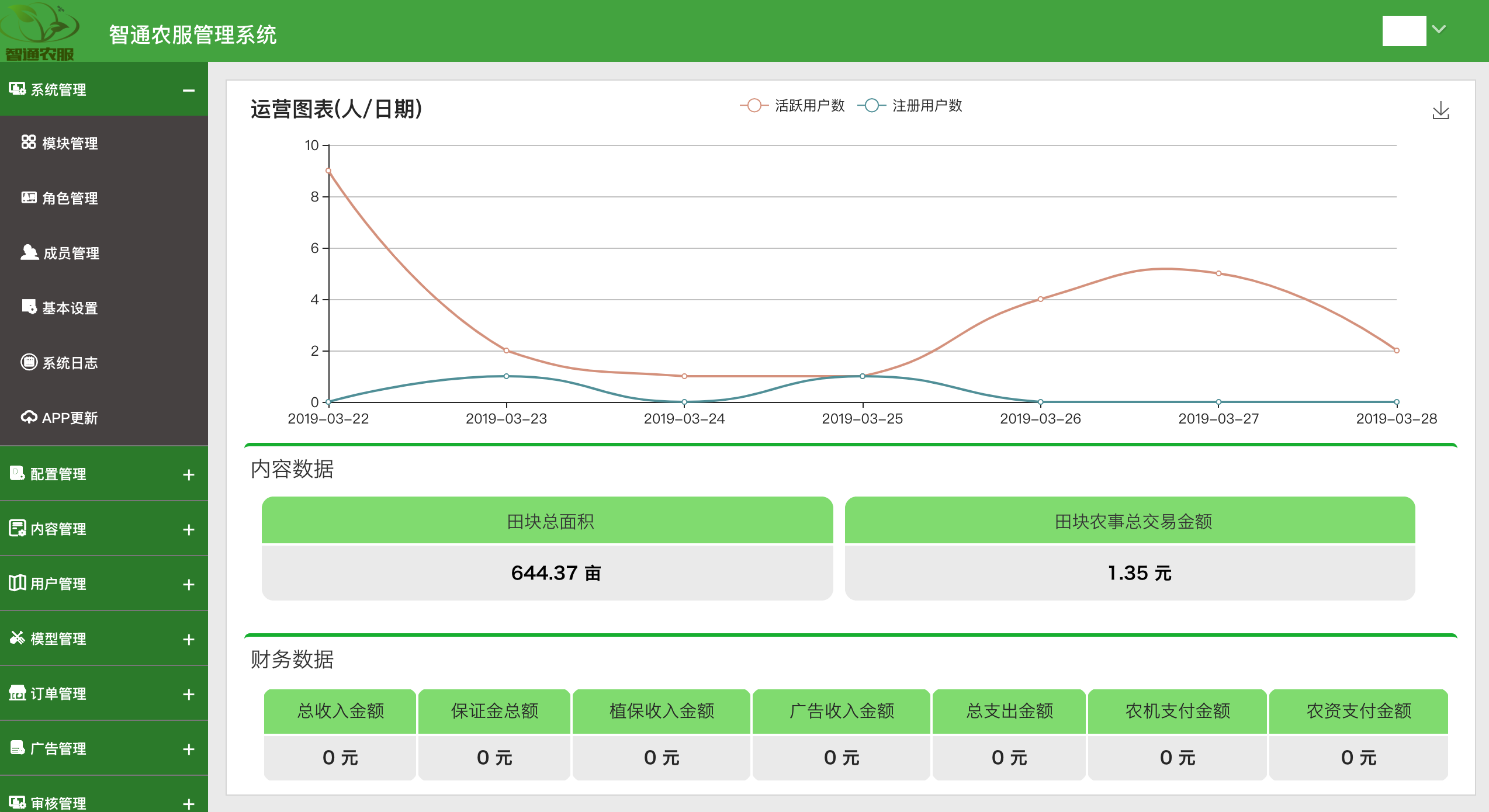Click the 系统日志 circular icon
The image size is (1489, 812).
pyautogui.click(x=29, y=362)
